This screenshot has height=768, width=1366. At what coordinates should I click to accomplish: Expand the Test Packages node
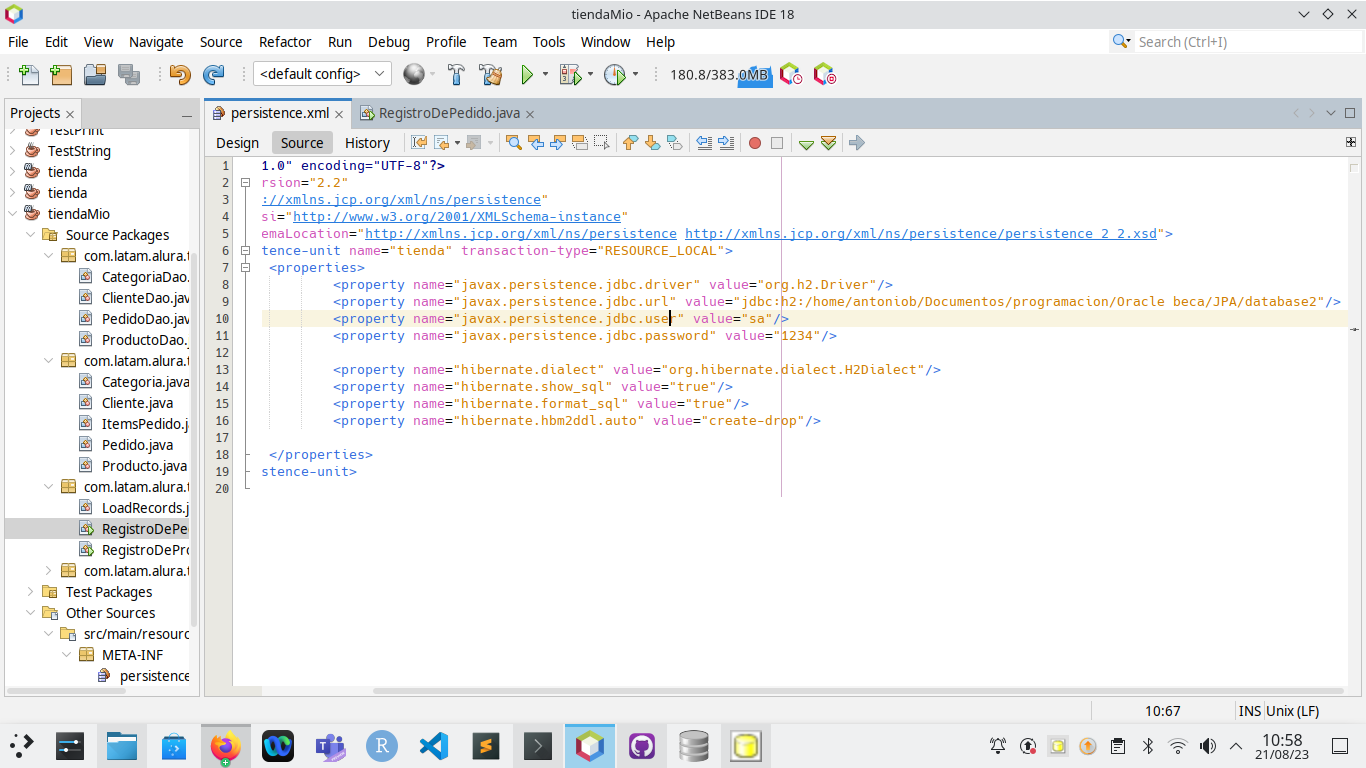click(x=31, y=591)
